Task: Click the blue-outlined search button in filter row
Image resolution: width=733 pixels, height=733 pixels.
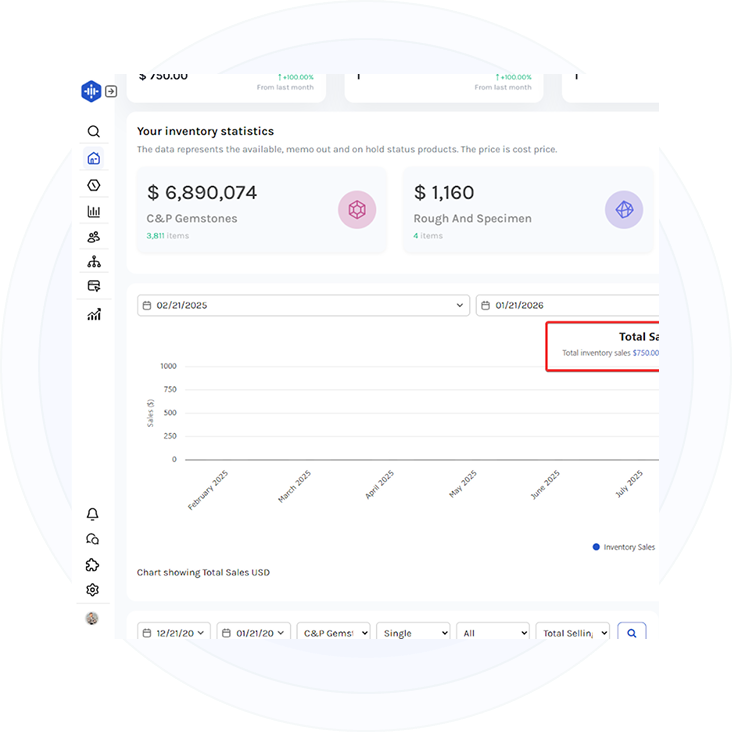Action: tap(631, 633)
